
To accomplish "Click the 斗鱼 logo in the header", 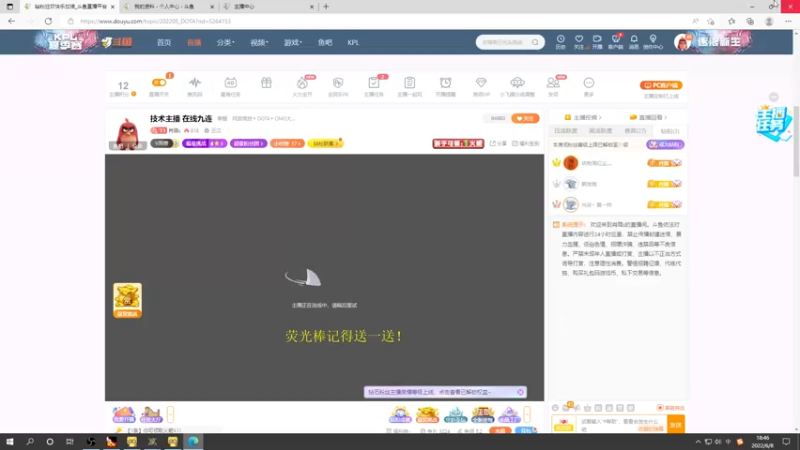I will click(117, 42).
